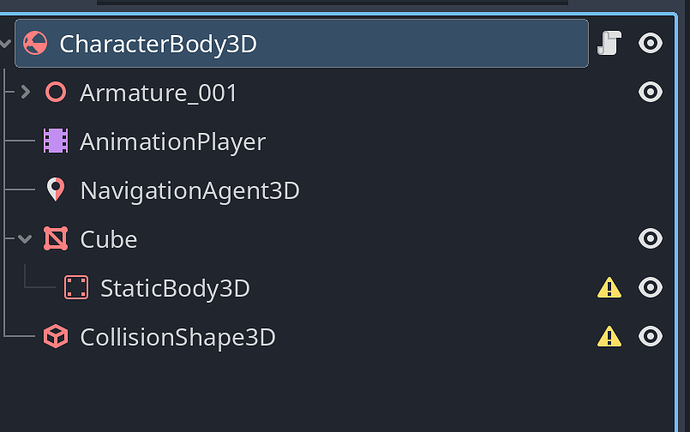Collapse the Cube node children

[x=25, y=239]
